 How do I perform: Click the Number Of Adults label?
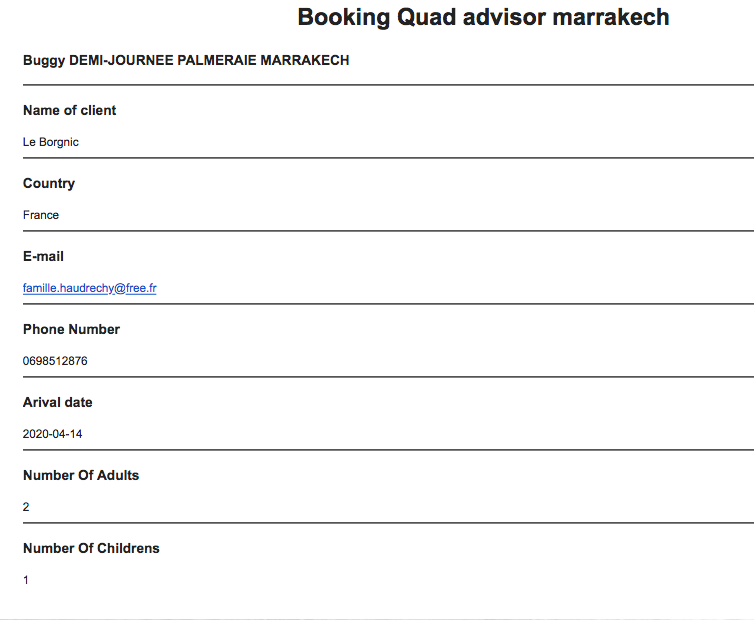pos(81,475)
